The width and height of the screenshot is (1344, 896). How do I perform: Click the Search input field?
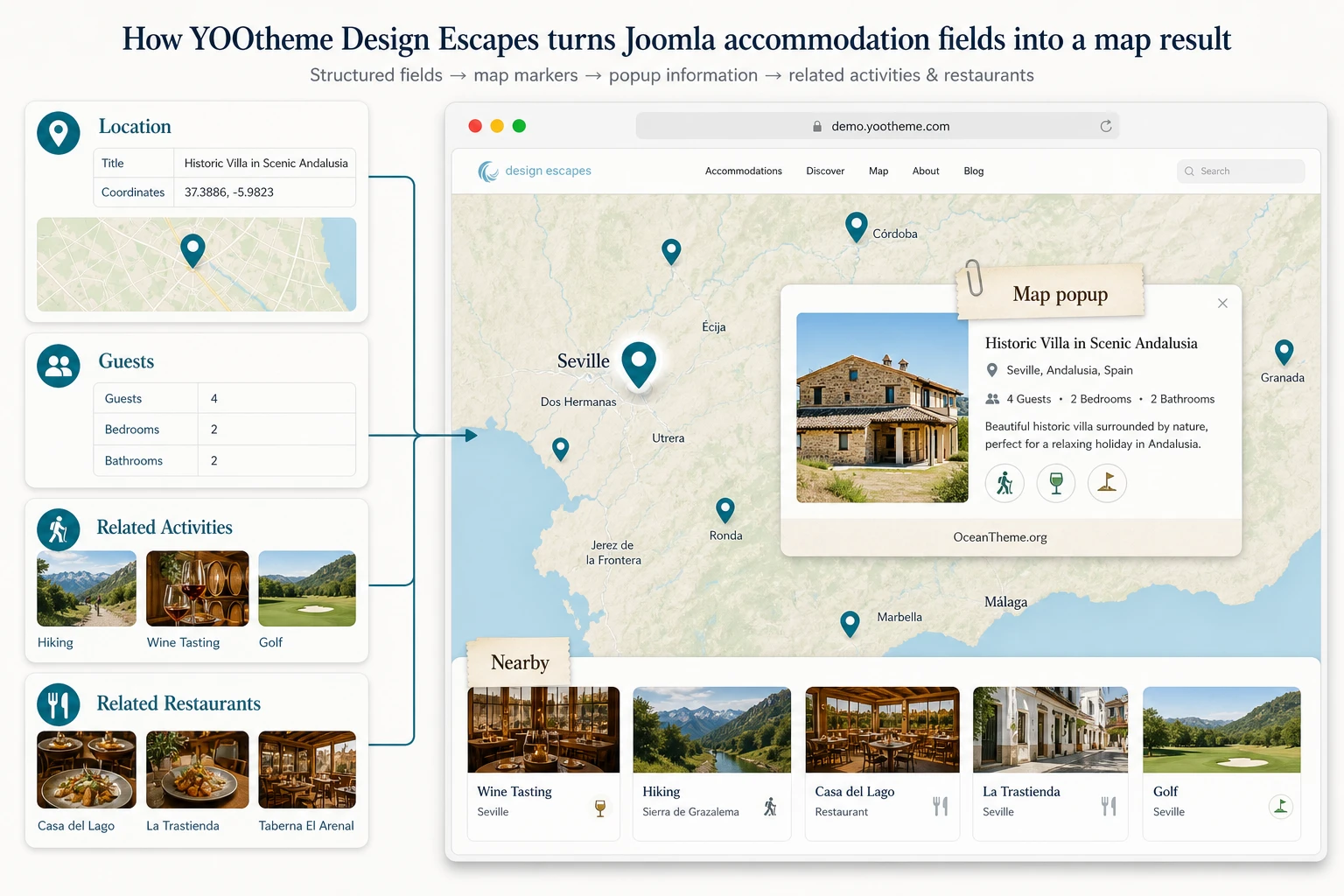[1241, 171]
